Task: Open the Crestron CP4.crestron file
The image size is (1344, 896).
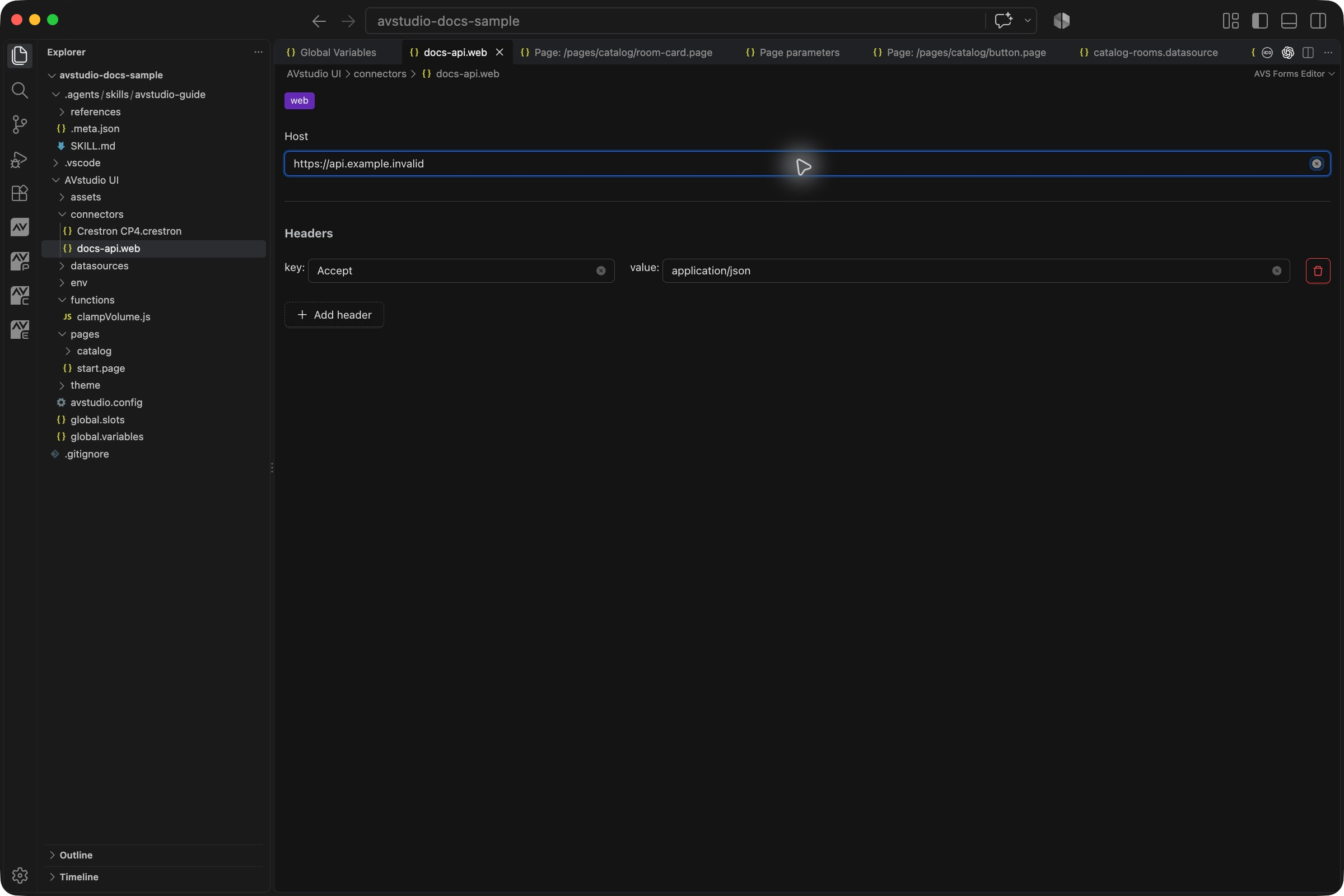Action: [129, 231]
